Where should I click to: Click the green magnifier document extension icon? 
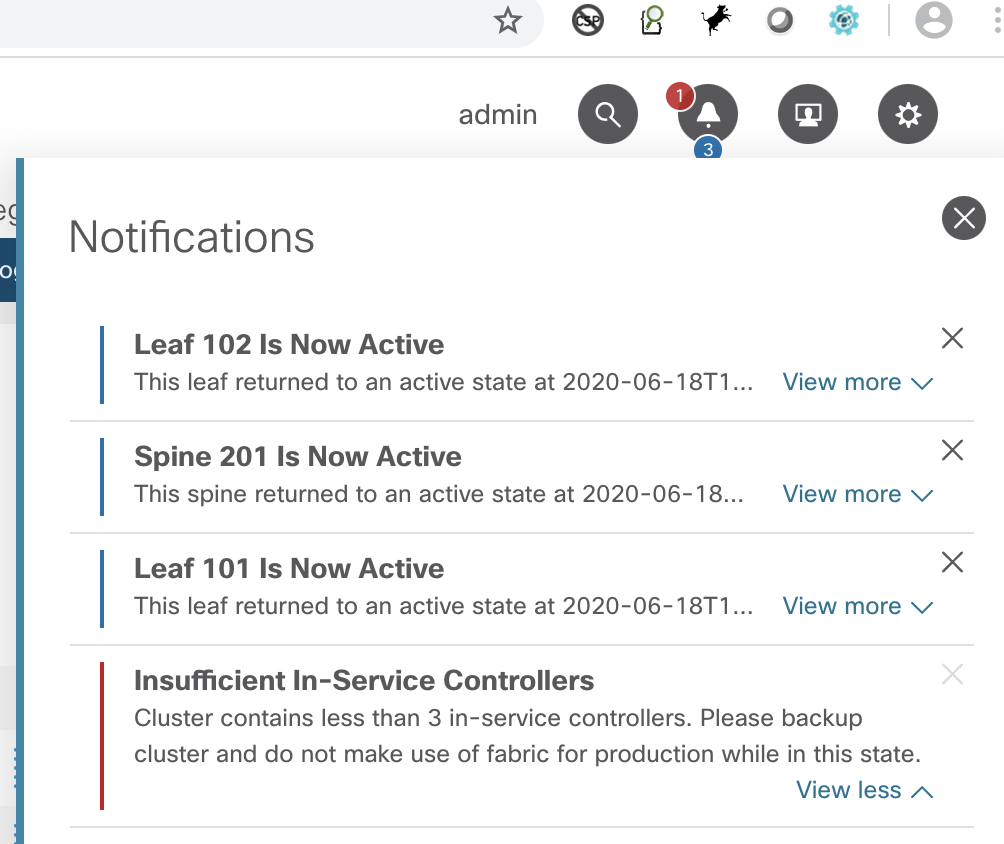tap(652, 20)
